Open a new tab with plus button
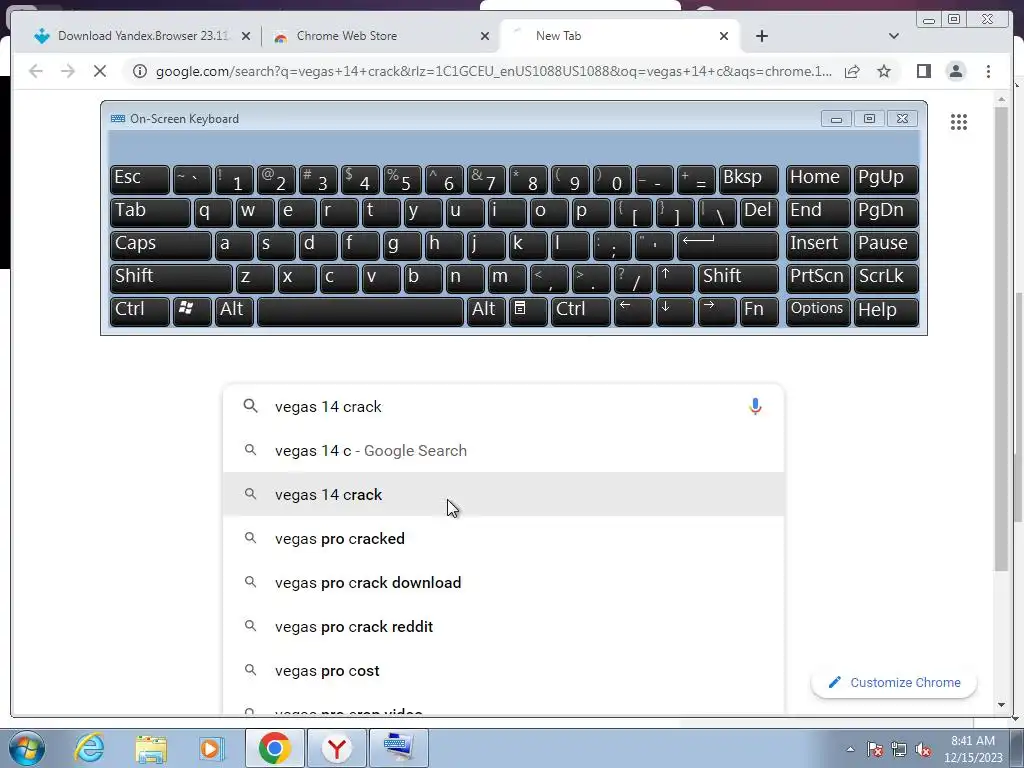The height and width of the screenshot is (768, 1024). [761, 36]
